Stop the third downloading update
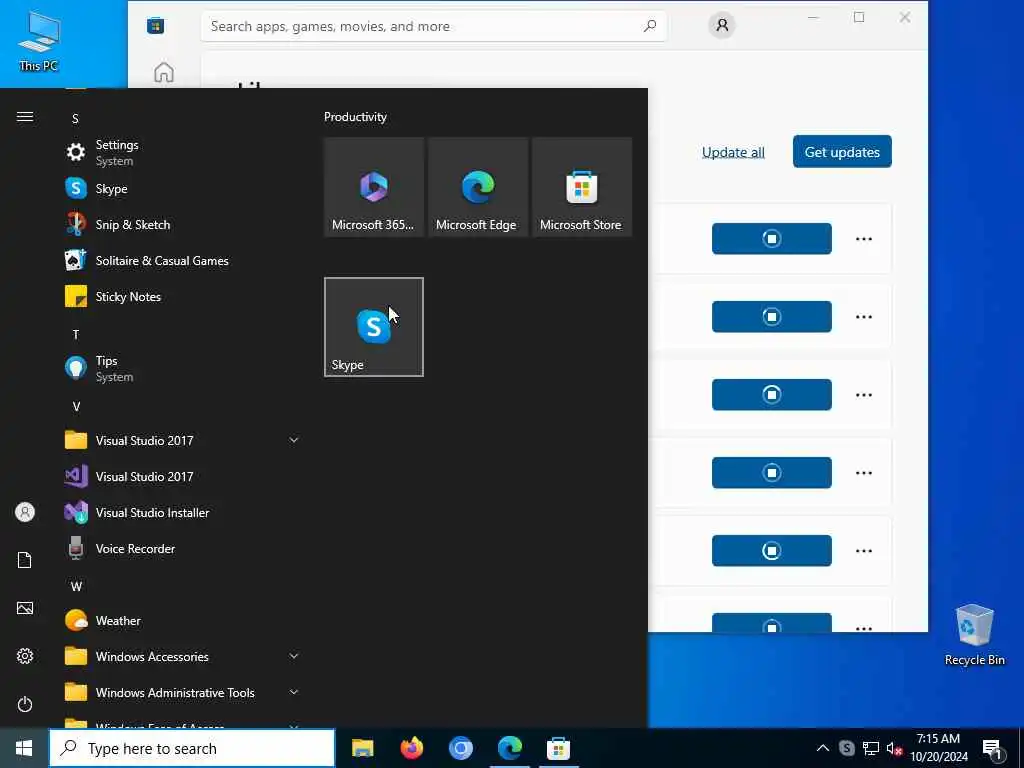 (771, 394)
